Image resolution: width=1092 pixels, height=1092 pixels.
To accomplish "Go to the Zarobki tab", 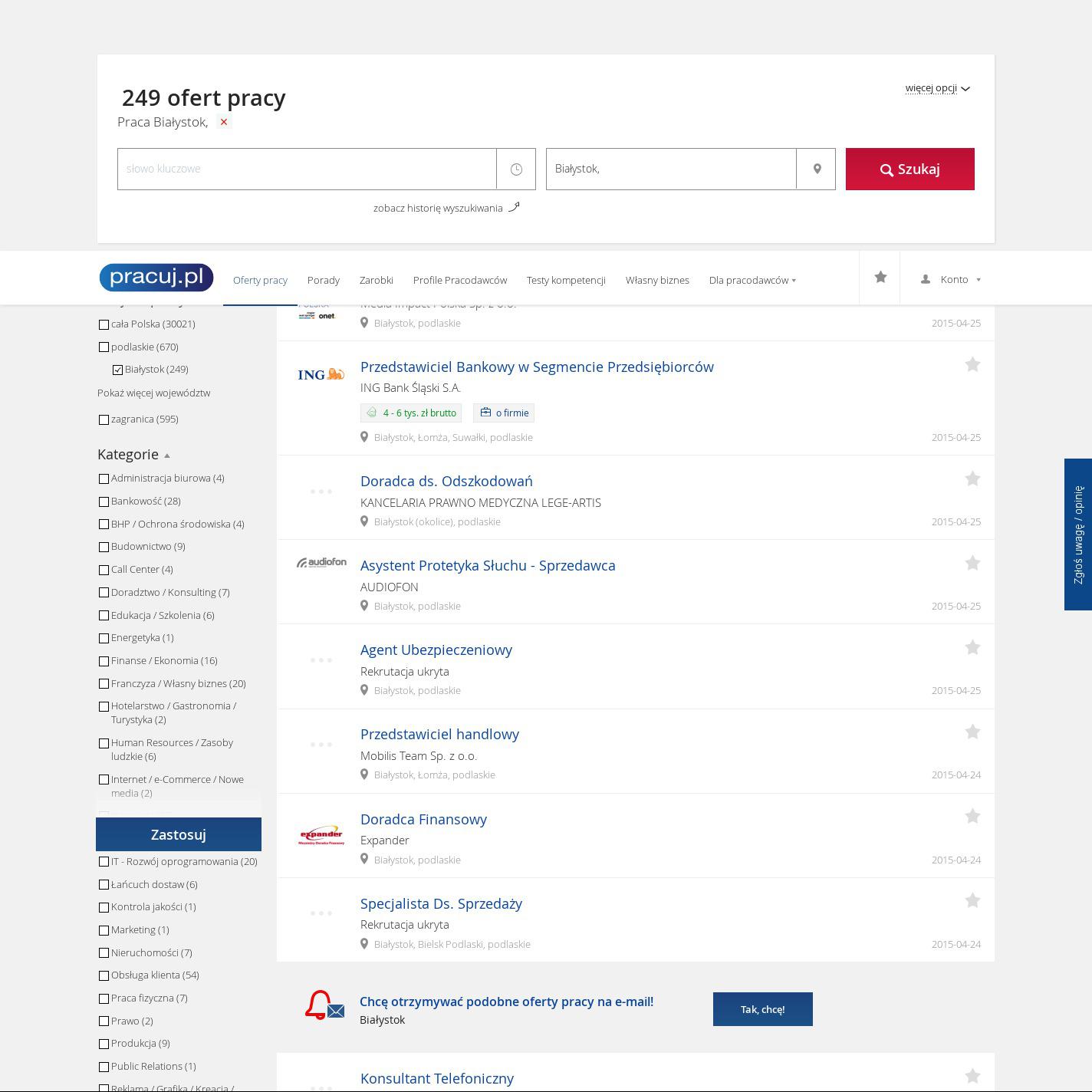I will [376, 280].
